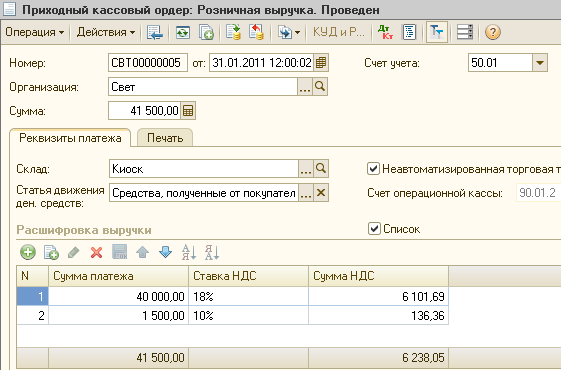Click the copy-row icon in table toolbar
Viewport: 561px width, 370px height.
(x=51, y=252)
